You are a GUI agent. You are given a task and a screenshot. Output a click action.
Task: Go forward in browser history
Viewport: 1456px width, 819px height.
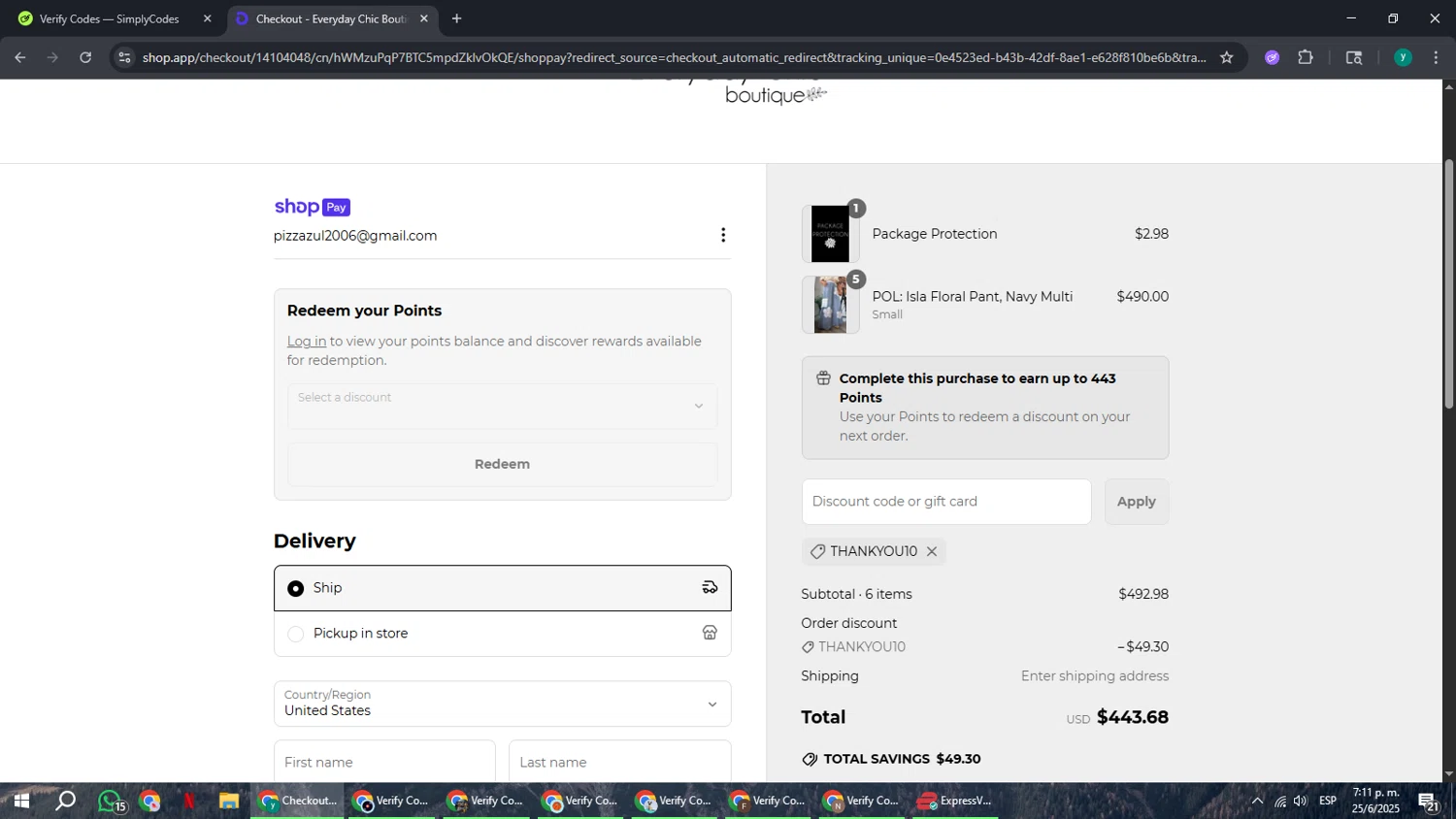[x=52, y=57]
